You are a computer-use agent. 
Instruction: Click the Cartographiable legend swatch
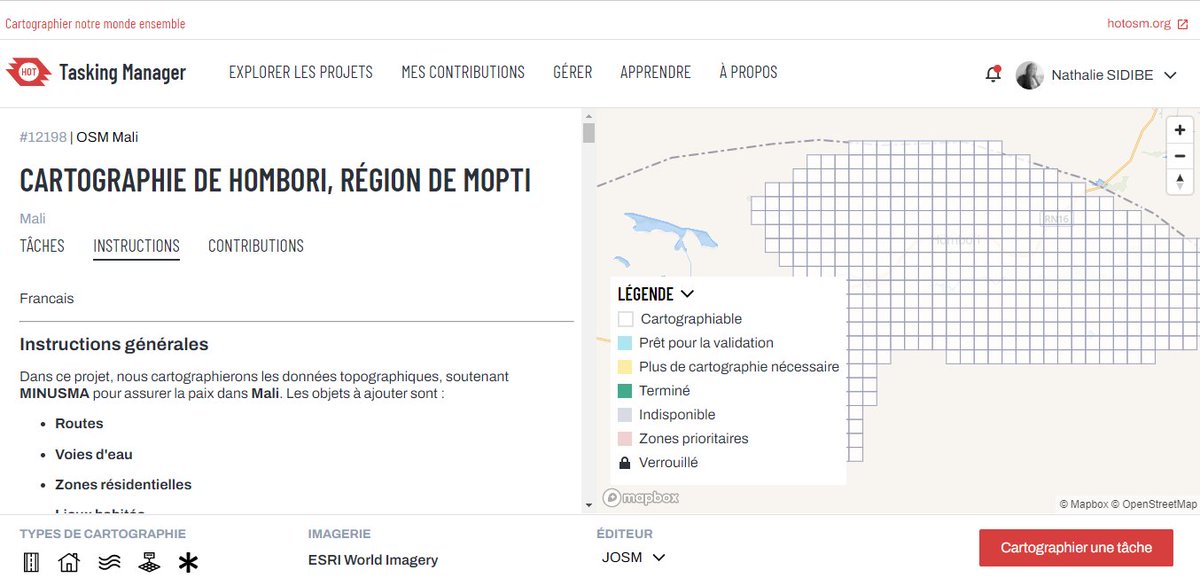point(625,319)
